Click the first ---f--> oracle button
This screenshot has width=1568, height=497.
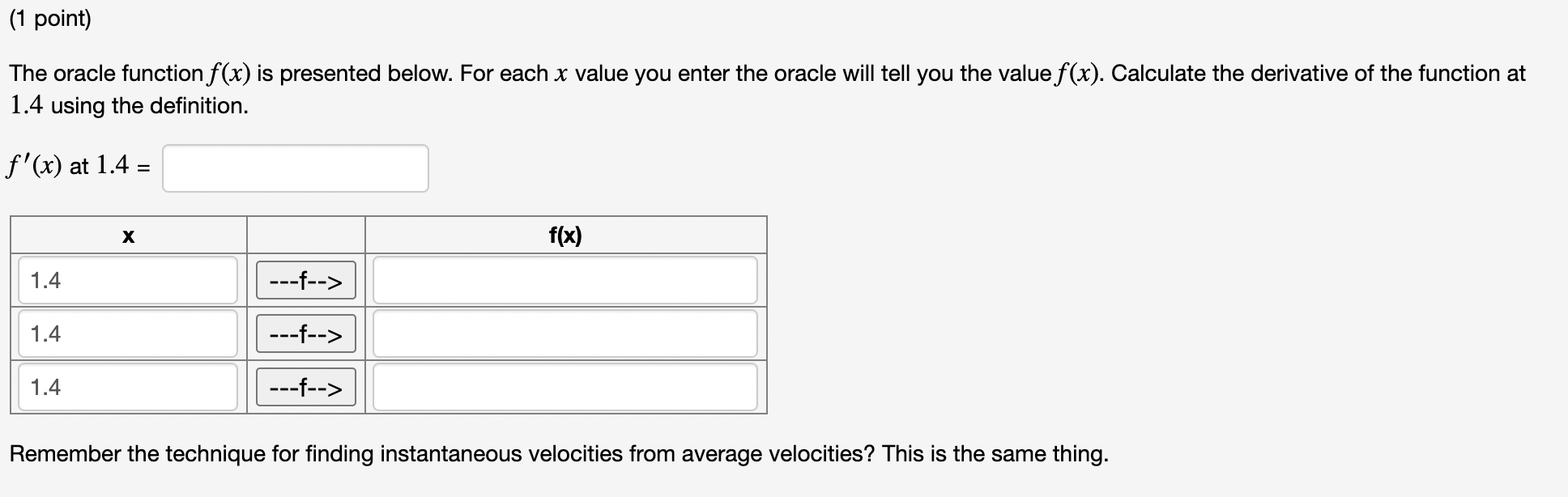click(305, 281)
